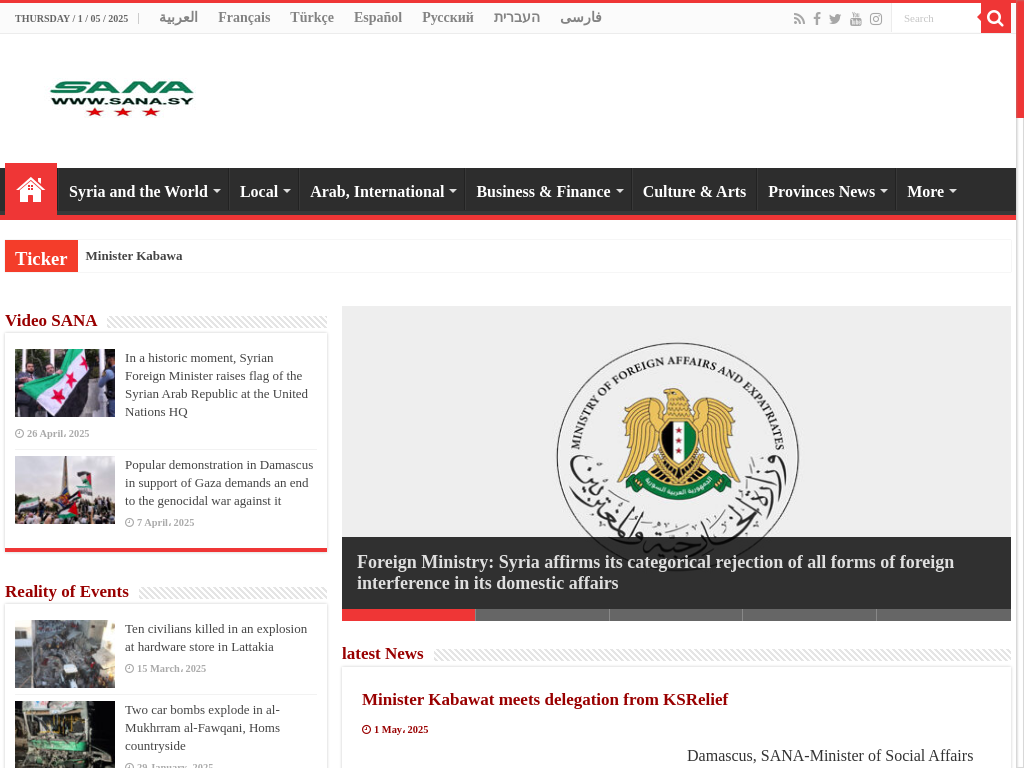Select the fifth slider indicator

[944, 615]
